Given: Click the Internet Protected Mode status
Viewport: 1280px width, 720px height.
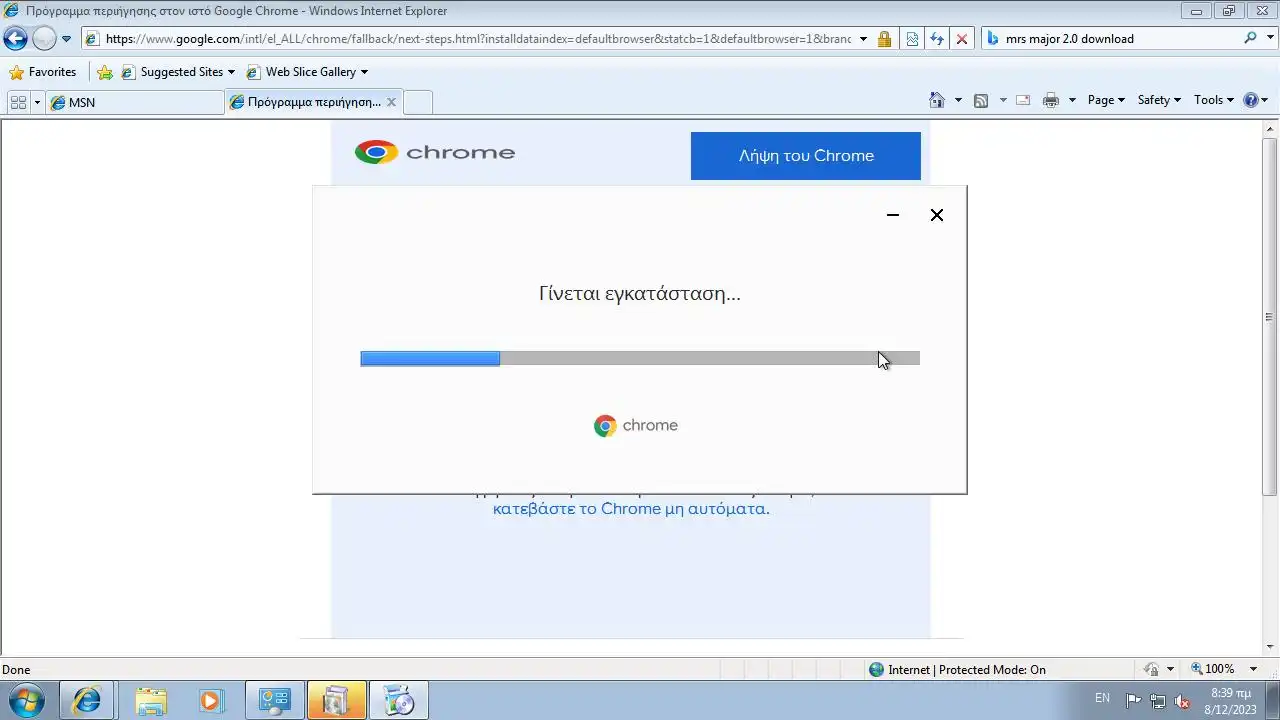Looking at the screenshot, I should pyautogui.click(x=957, y=670).
